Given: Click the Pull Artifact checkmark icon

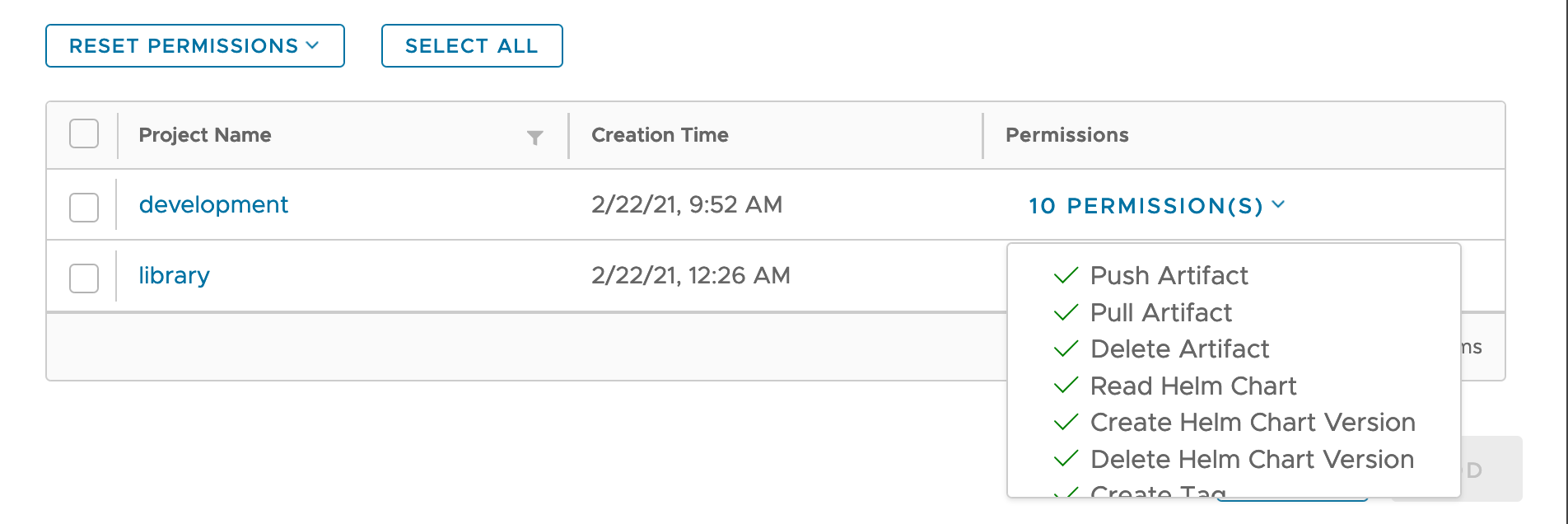Looking at the screenshot, I should point(1066,312).
